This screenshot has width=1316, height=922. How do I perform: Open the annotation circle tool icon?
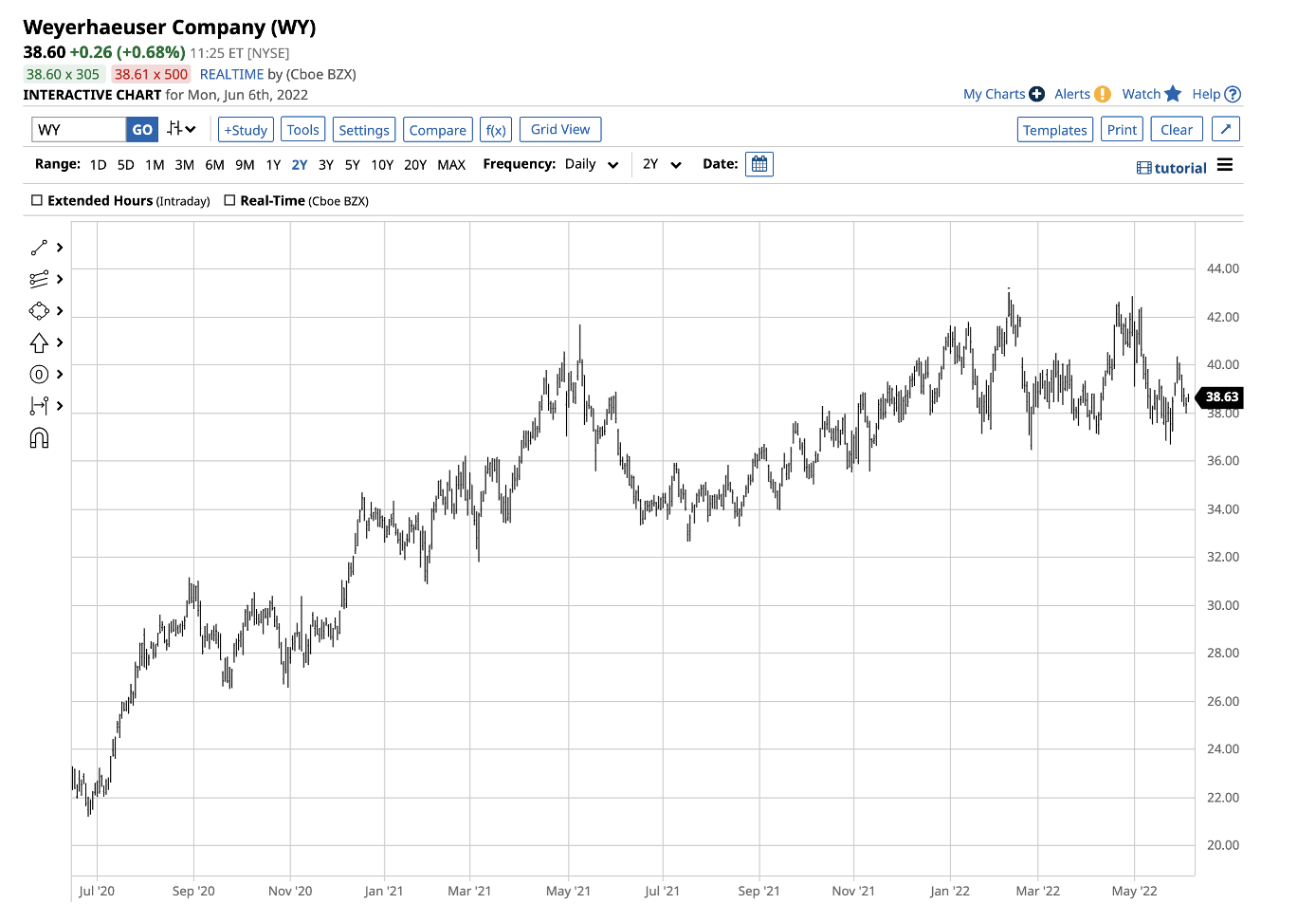[x=39, y=374]
